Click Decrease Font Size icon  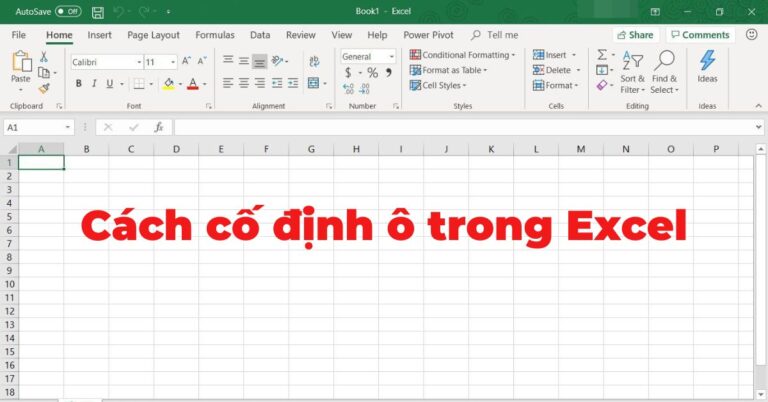click(x=202, y=61)
